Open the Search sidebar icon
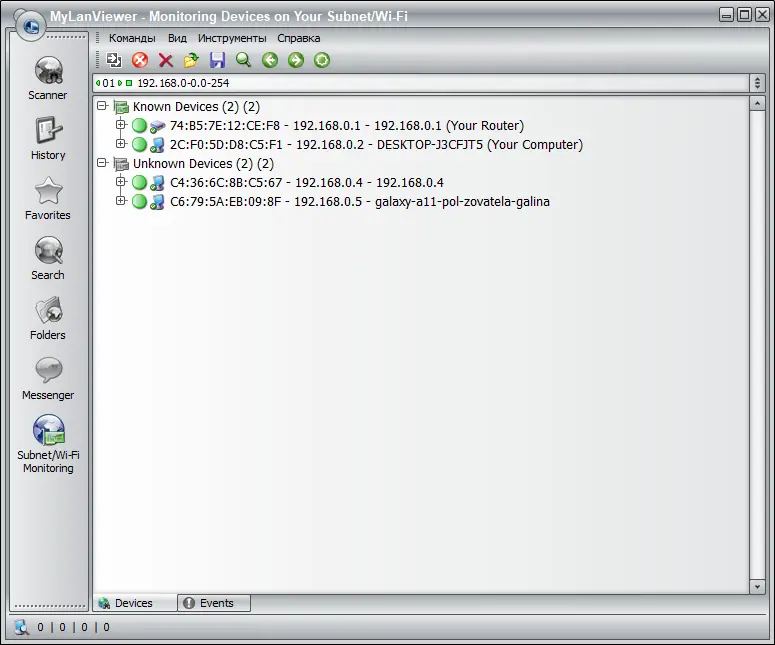Image resolution: width=775 pixels, height=645 pixels. (48, 250)
